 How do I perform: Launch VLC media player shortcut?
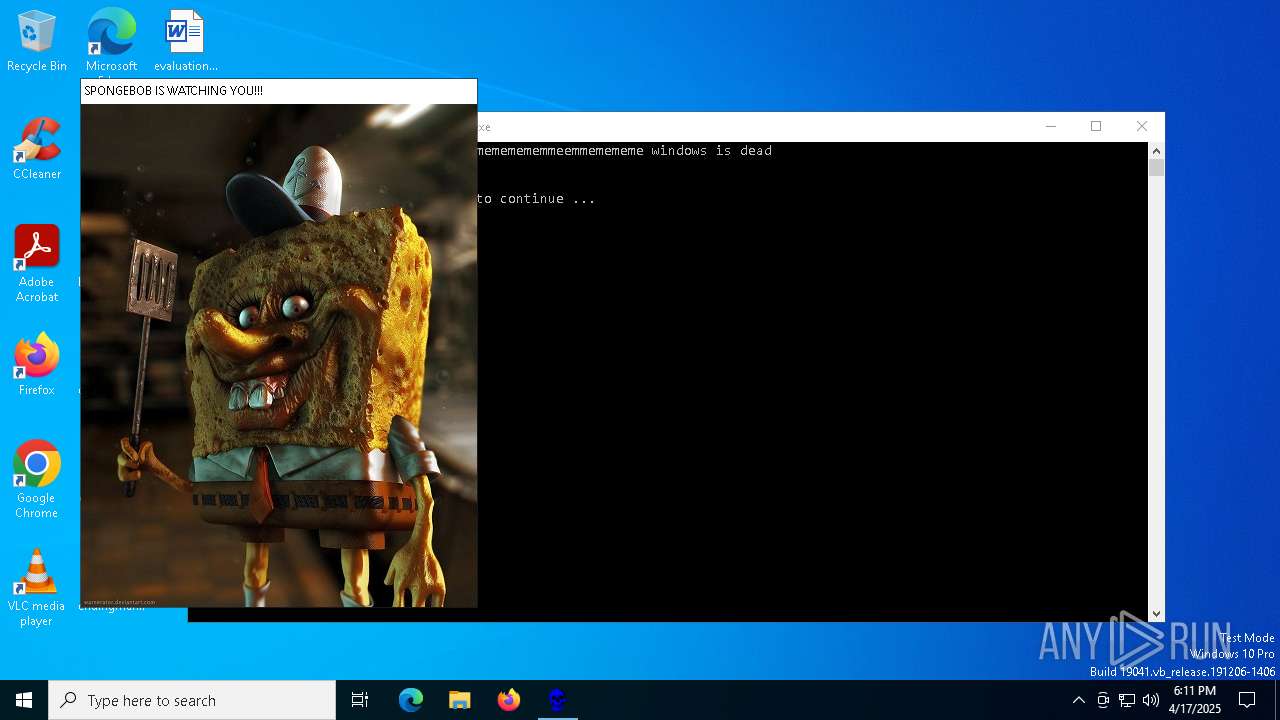37,588
